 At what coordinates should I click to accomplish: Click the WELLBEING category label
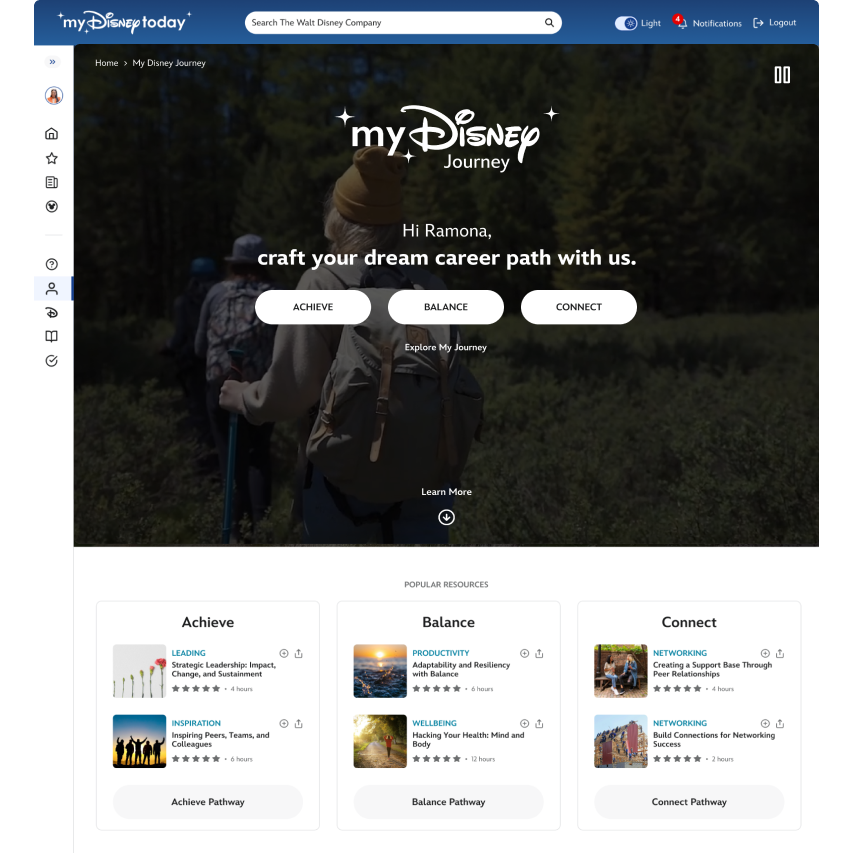[x=434, y=724]
